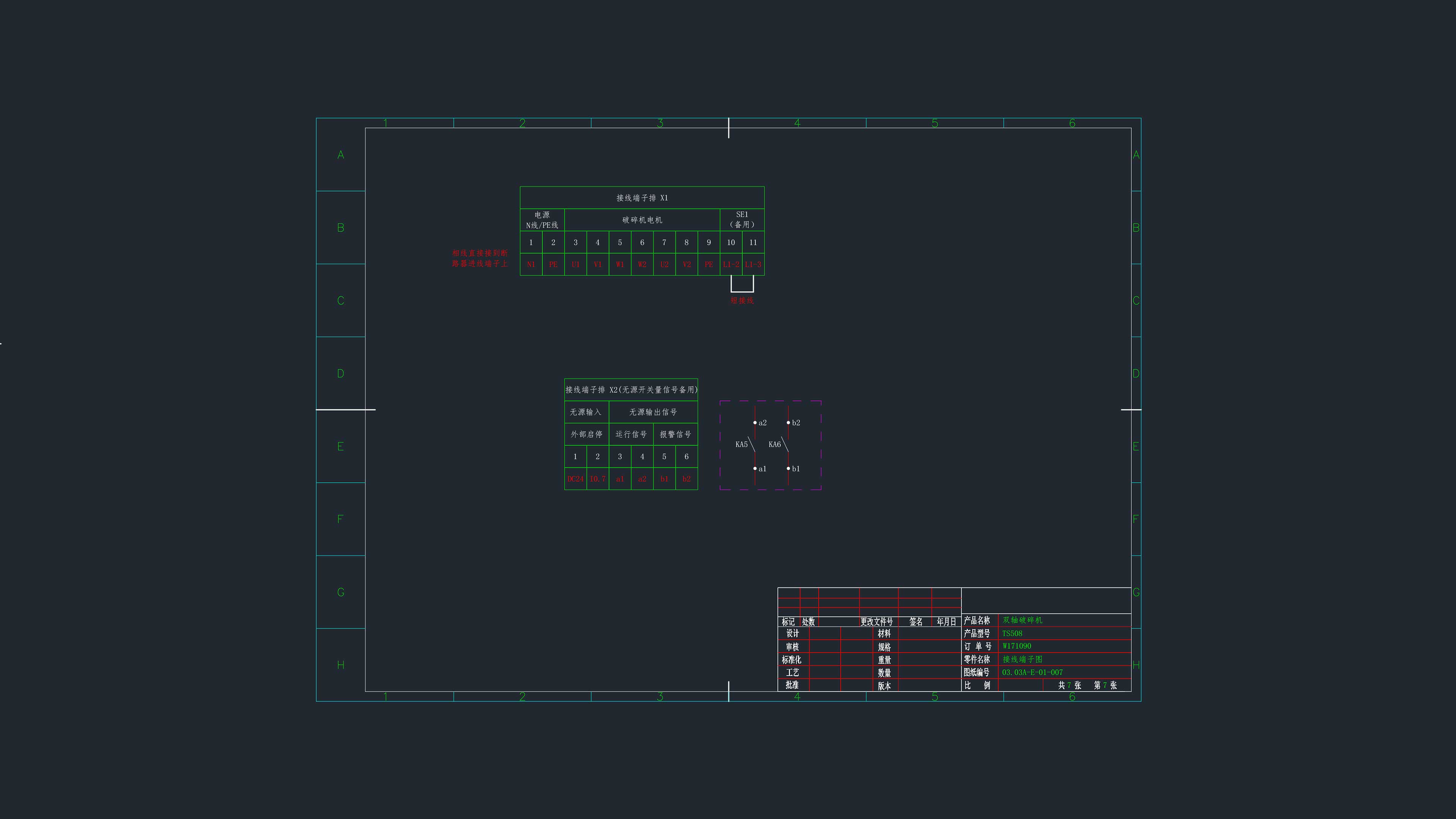The image size is (1456, 819).
Task: Select the product name '双轴破碎机'
Action: click(1023, 620)
